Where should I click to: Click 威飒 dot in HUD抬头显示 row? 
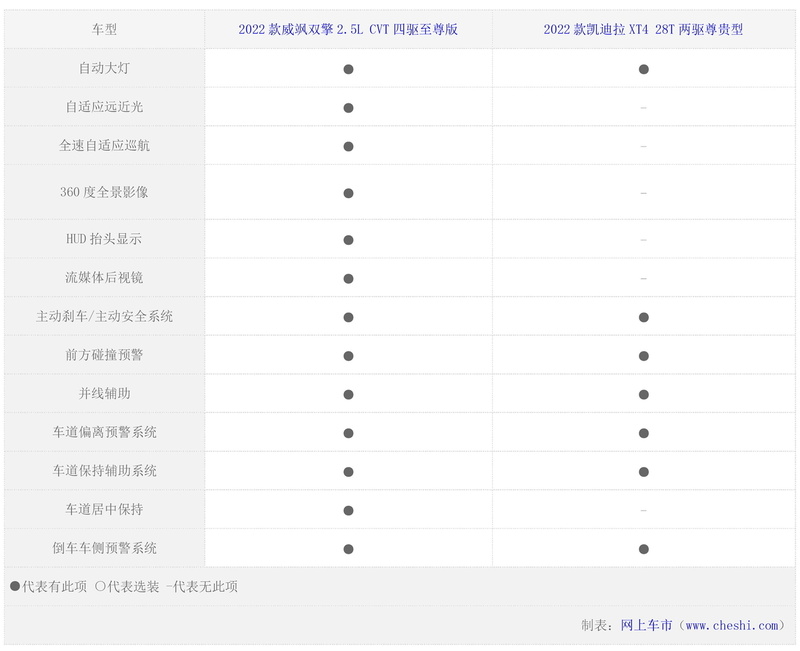coord(348,240)
